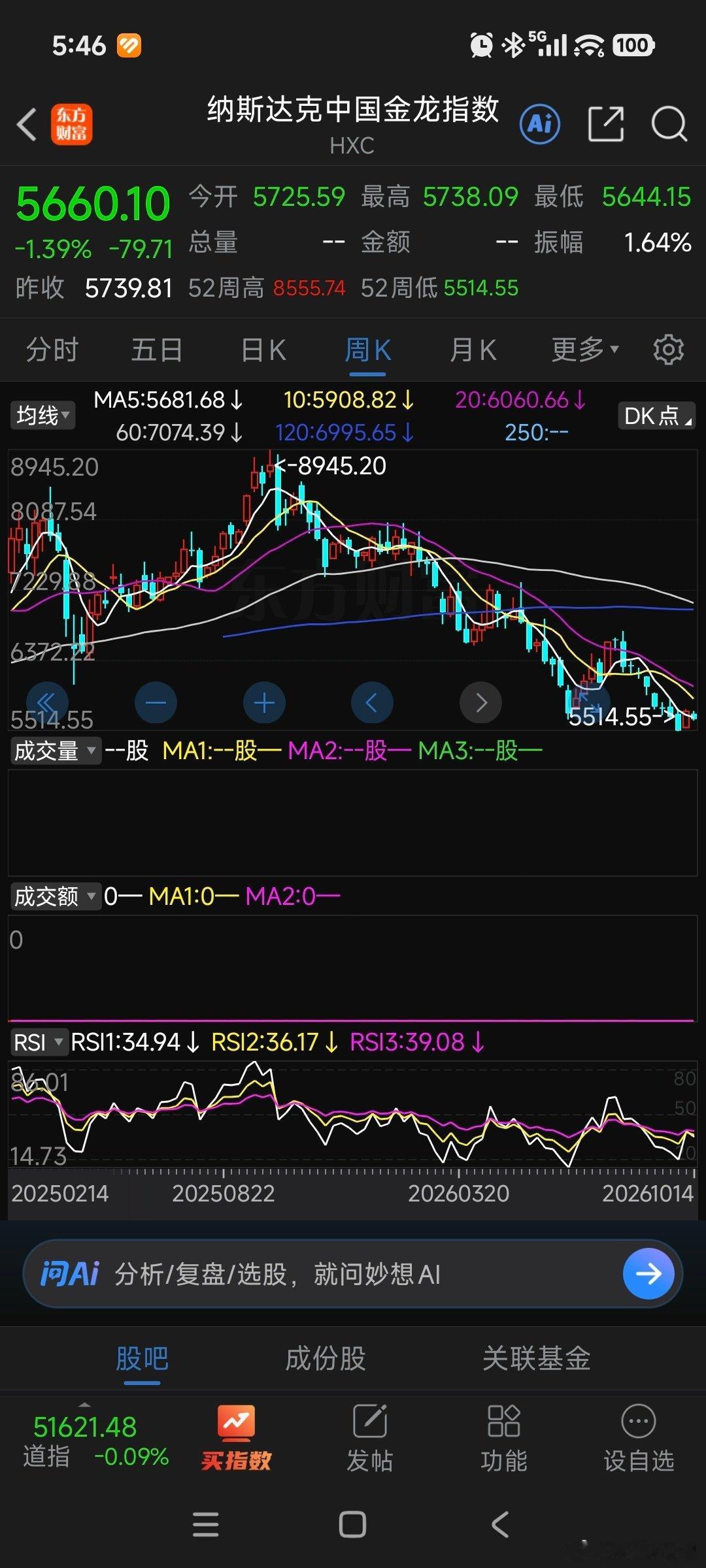Tap RSI3:39.08 value
The height and width of the screenshot is (1568, 706).
pyautogui.click(x=417, y=1042)
